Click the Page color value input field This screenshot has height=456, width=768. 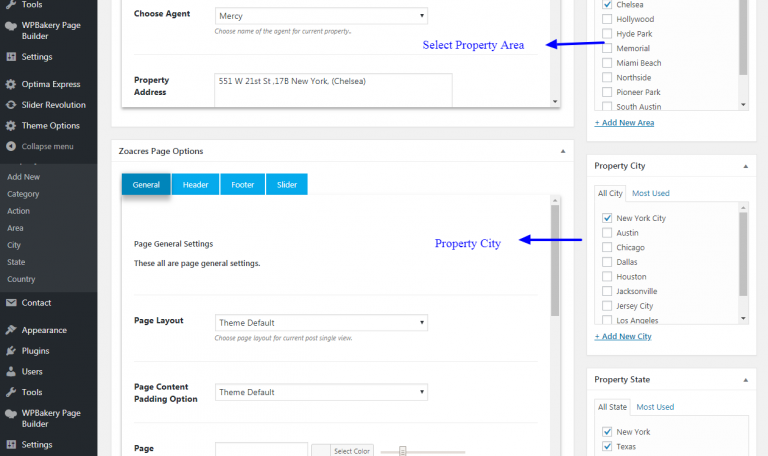tap(261, 450)
